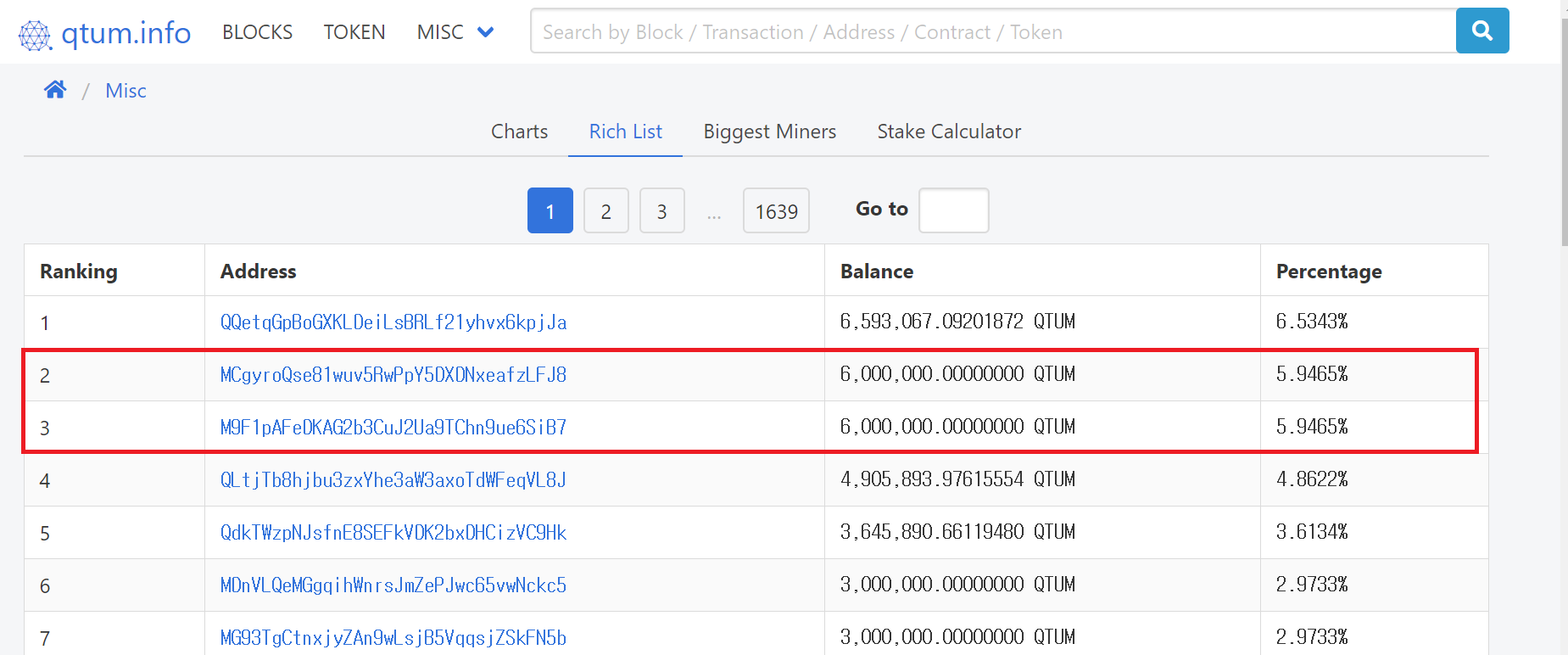Open address QLtjTb8hjbu3zxYhe3aW3axoTdWFeqVL8J

(x=393, y=480)
